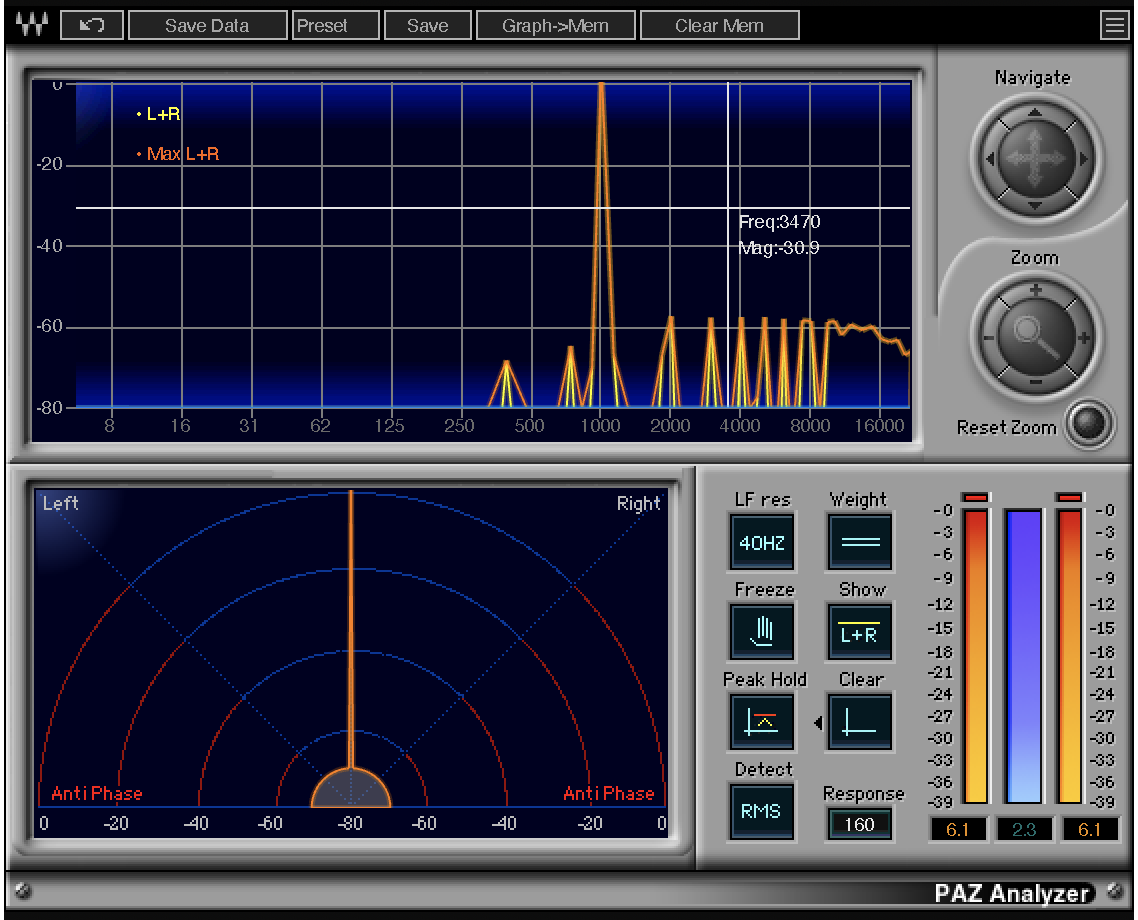Click the right level meter bar
1138x920 pixels.
click(x=1070, y=656)
